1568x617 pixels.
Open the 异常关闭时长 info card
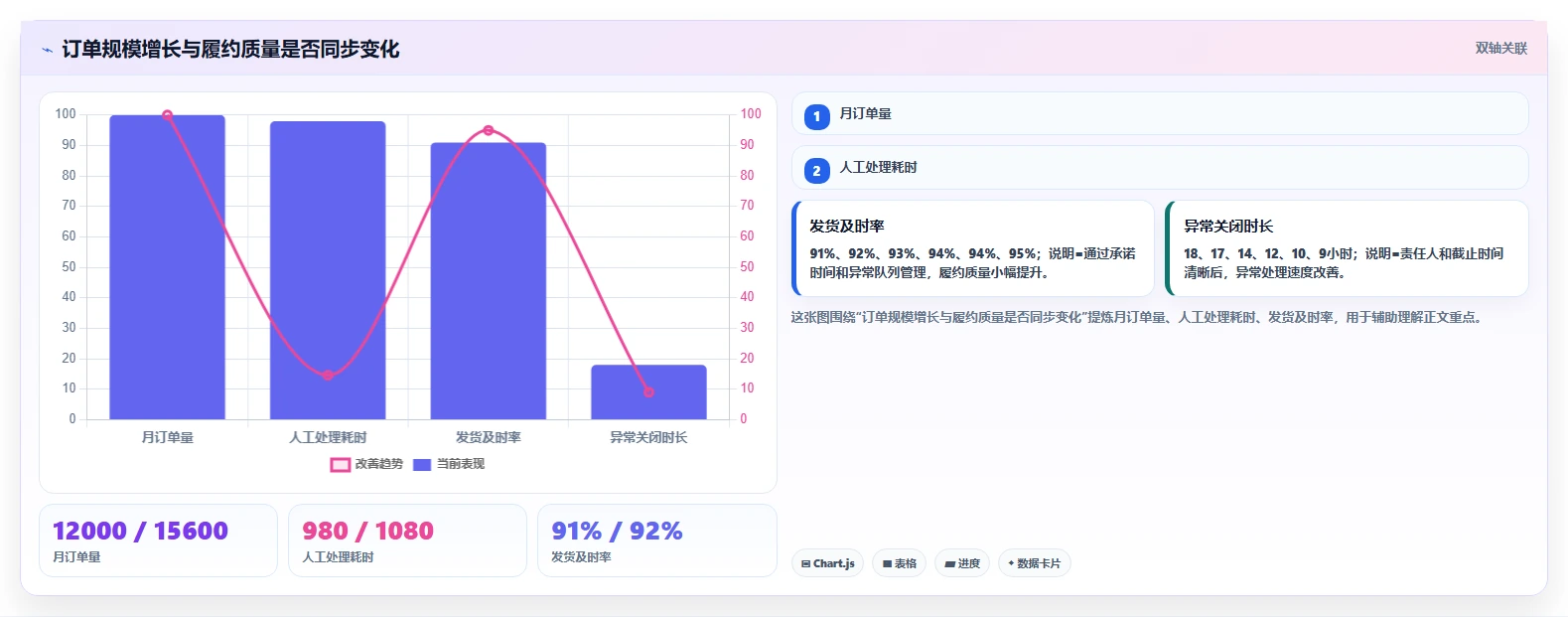(1347, 248)
